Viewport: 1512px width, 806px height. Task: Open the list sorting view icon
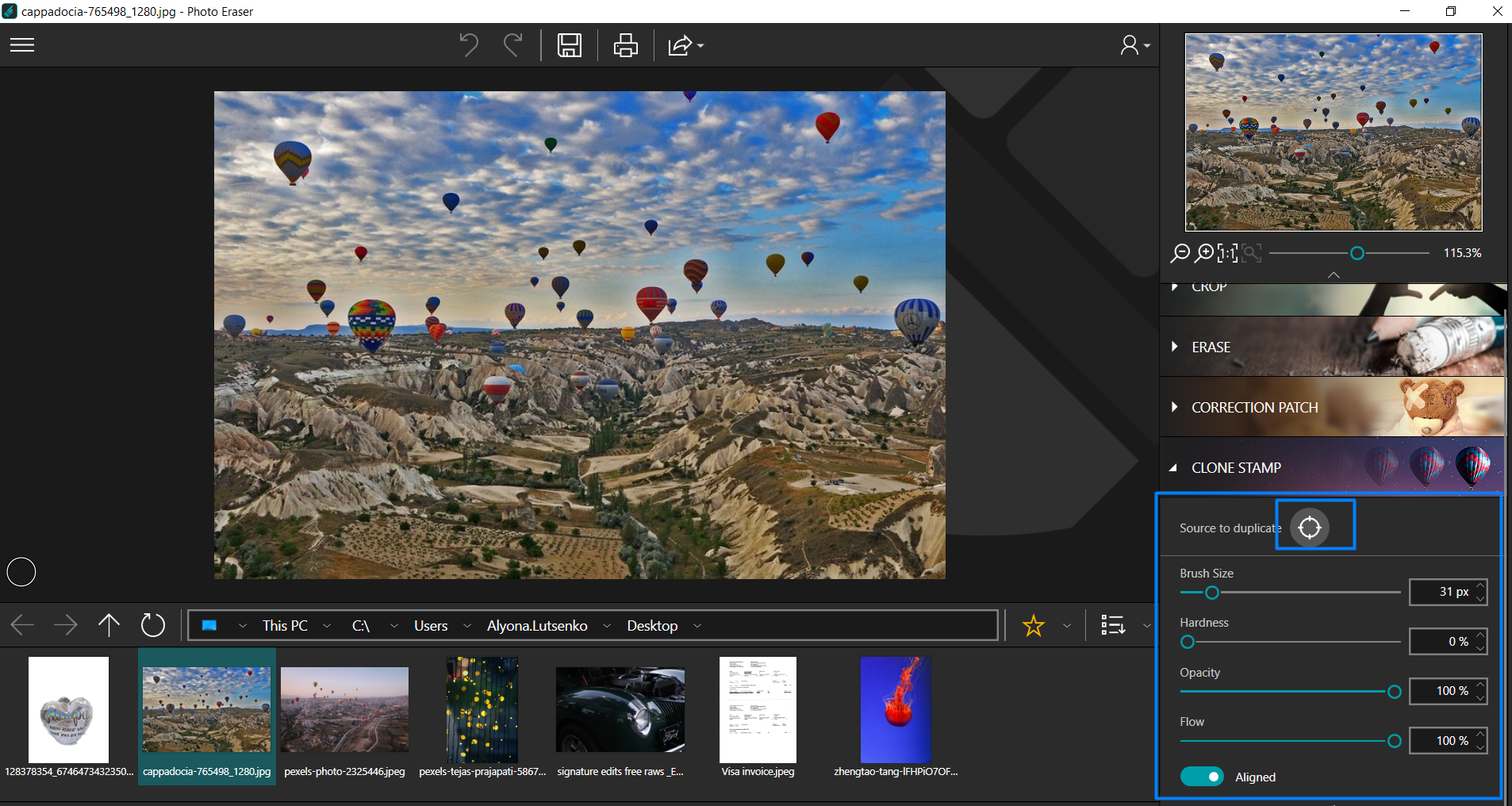click(1114, 626)
